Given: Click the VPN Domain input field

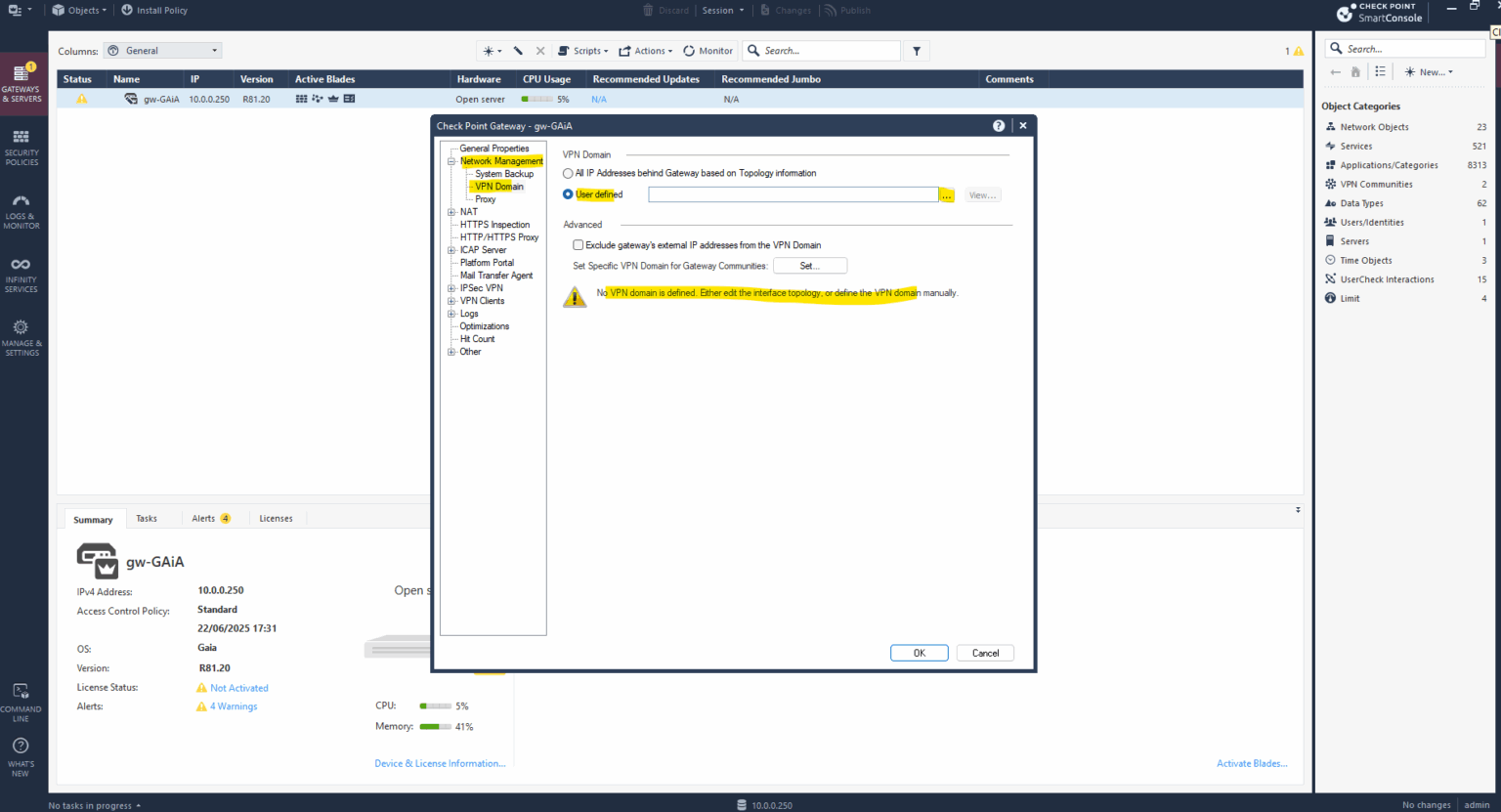Looking at the screenshot, I should click(793, 193).
